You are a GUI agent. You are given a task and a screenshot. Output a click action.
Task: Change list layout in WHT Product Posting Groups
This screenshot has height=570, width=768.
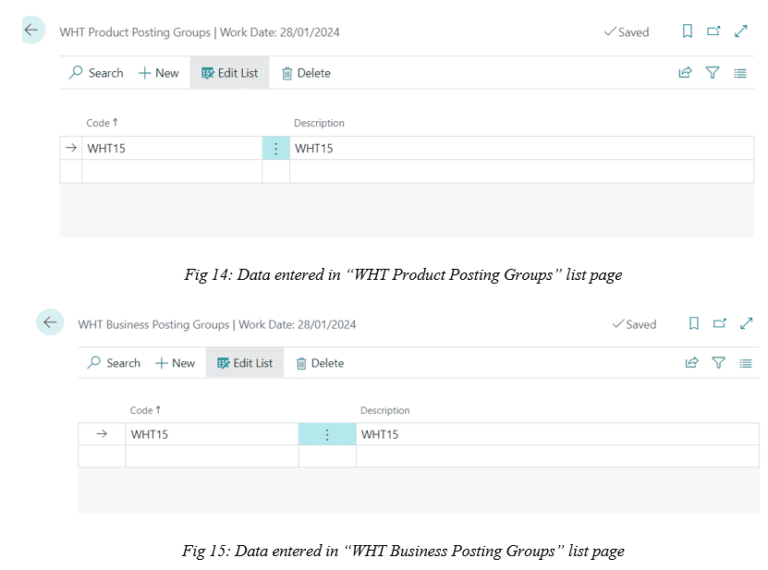click(x=740, y=73)
